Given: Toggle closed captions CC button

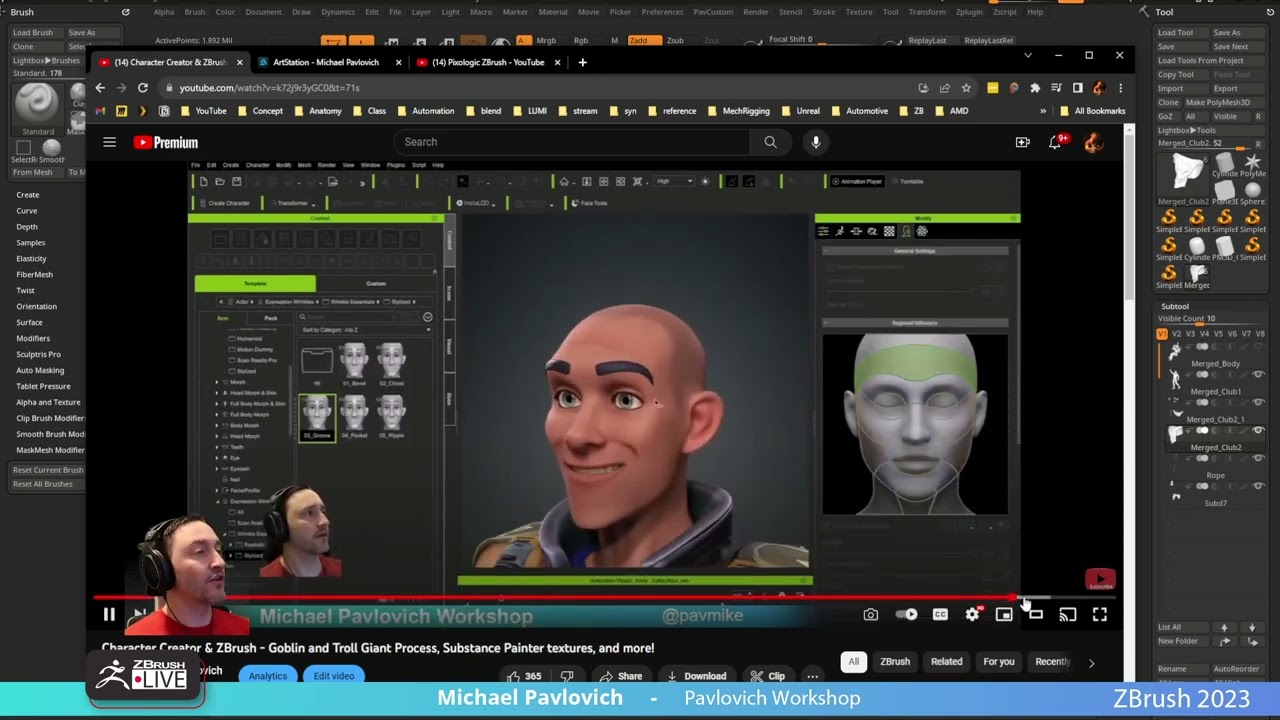Looking at the screenshot, I should click(x=940, y=615).
